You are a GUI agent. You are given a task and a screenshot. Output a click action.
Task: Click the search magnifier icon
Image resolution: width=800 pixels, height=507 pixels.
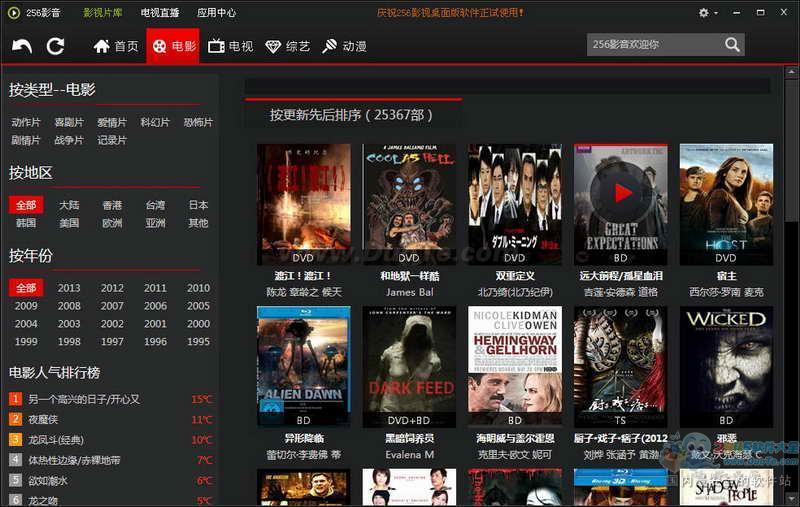pyautogui.click(x=733, y=45)
